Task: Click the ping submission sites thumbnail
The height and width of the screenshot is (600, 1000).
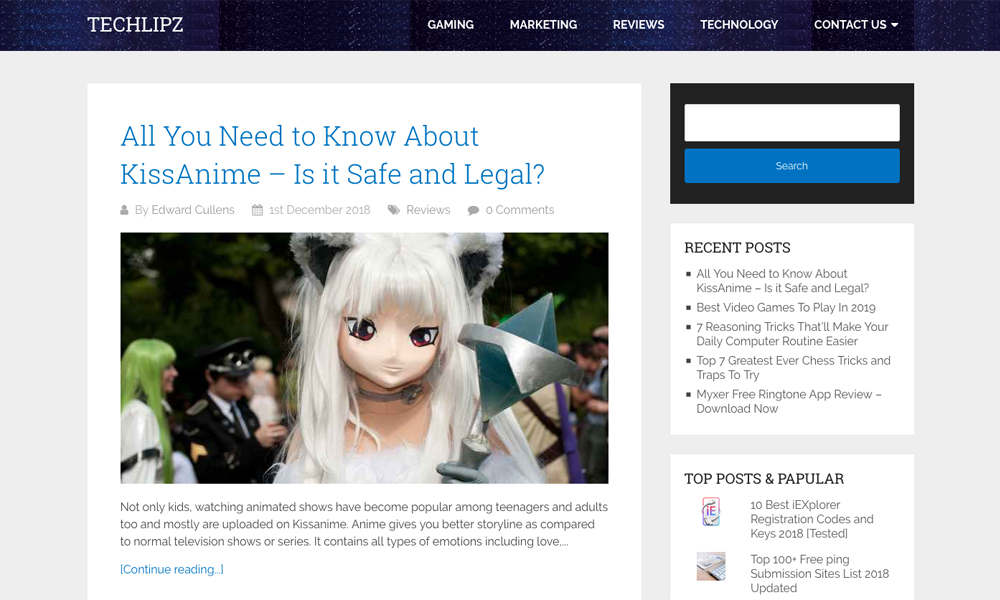Action: point(711,566)
